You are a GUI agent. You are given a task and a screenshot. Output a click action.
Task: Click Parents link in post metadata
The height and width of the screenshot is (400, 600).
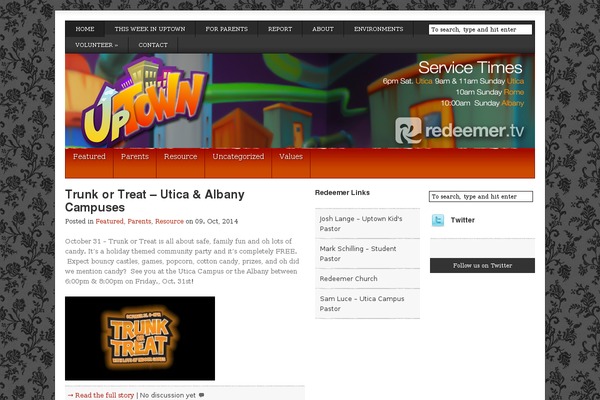coord(139,221)
